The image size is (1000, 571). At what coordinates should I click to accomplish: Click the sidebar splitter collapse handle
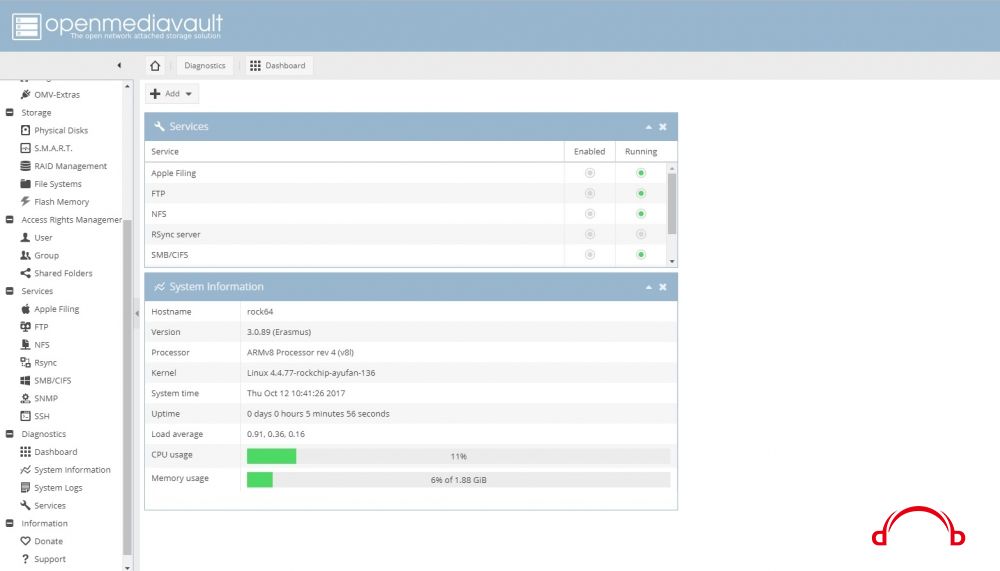click(136, 313)
